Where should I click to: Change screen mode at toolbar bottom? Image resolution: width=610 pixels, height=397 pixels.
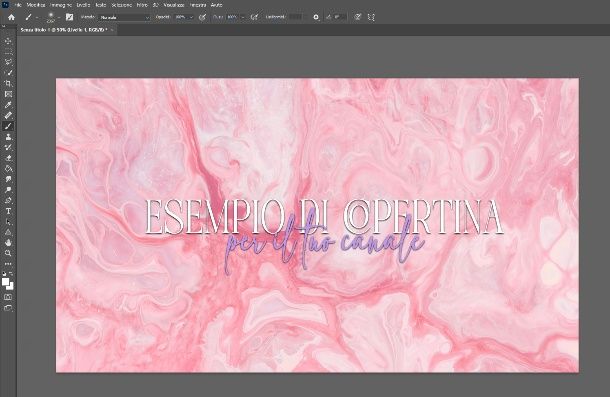(8, 308)
